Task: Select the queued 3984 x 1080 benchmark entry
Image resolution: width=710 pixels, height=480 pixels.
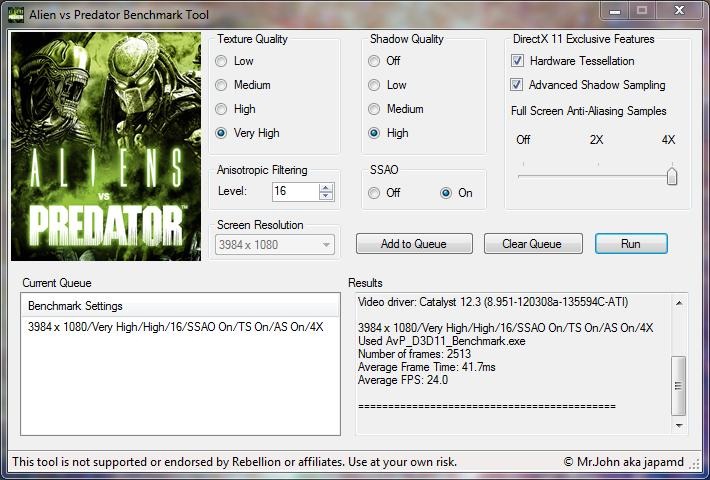Action: (x=175, y=327)
